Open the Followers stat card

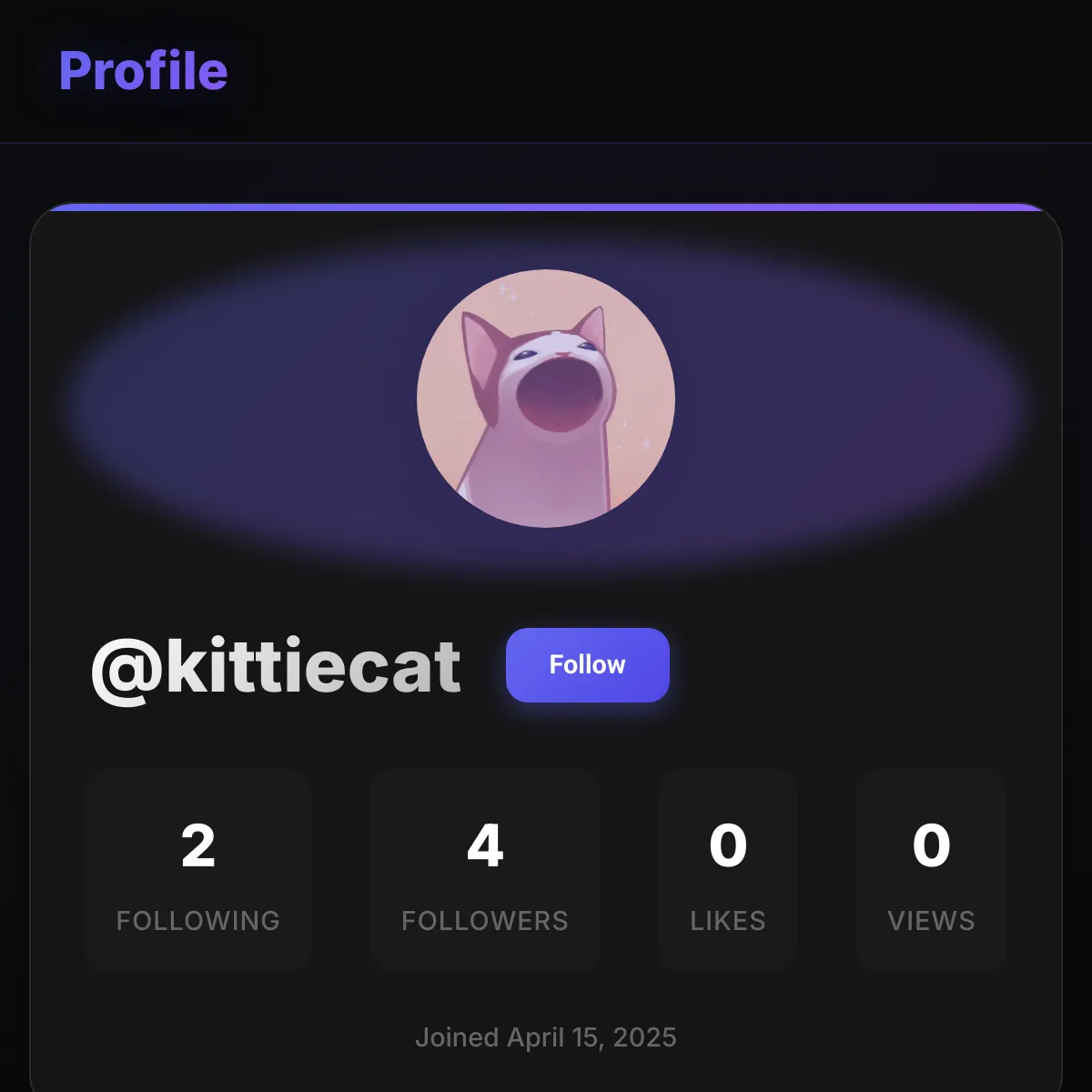tap(484, 869)
